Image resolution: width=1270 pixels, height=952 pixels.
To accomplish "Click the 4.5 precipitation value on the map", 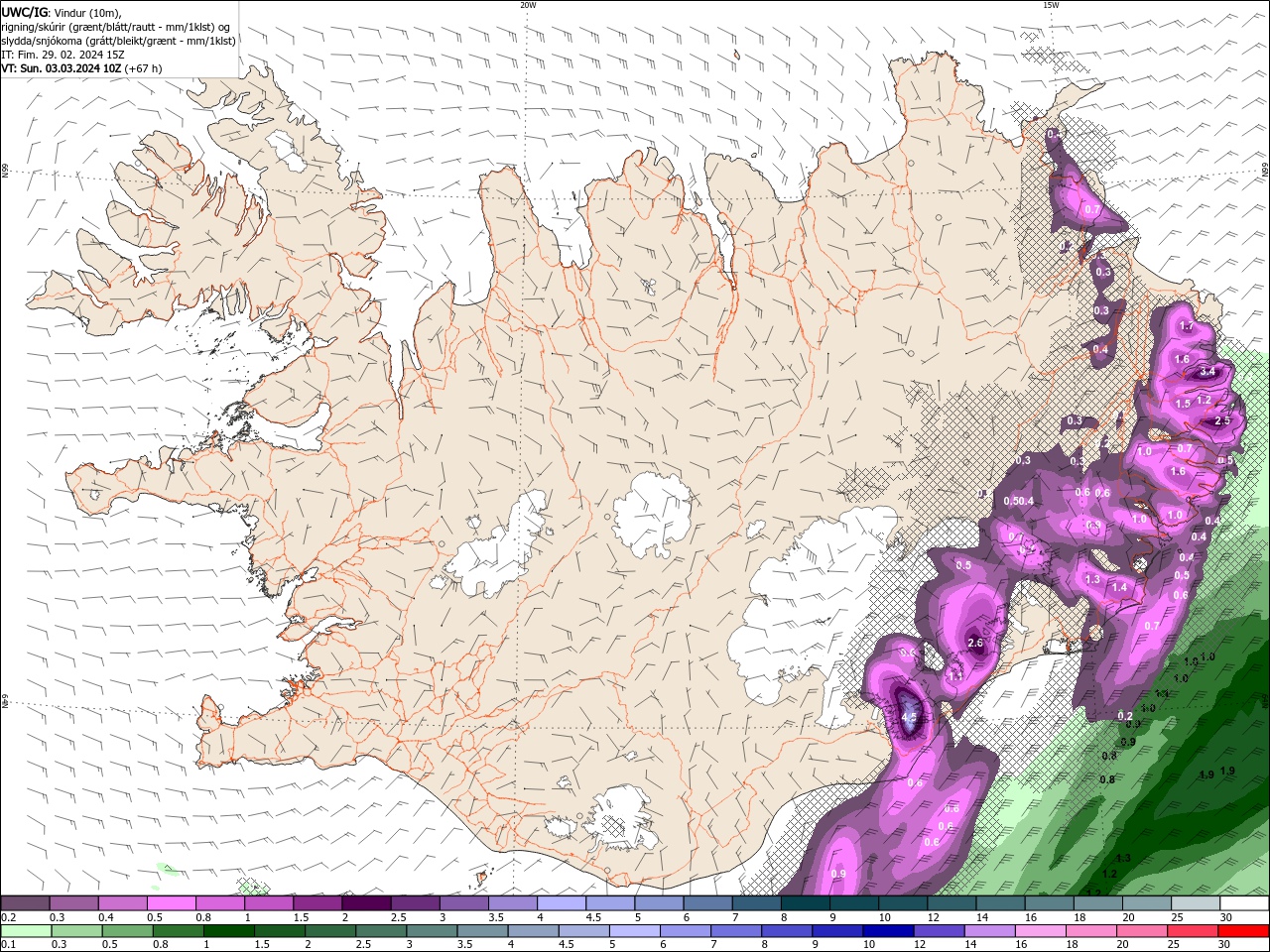I will tap(909, 717).
